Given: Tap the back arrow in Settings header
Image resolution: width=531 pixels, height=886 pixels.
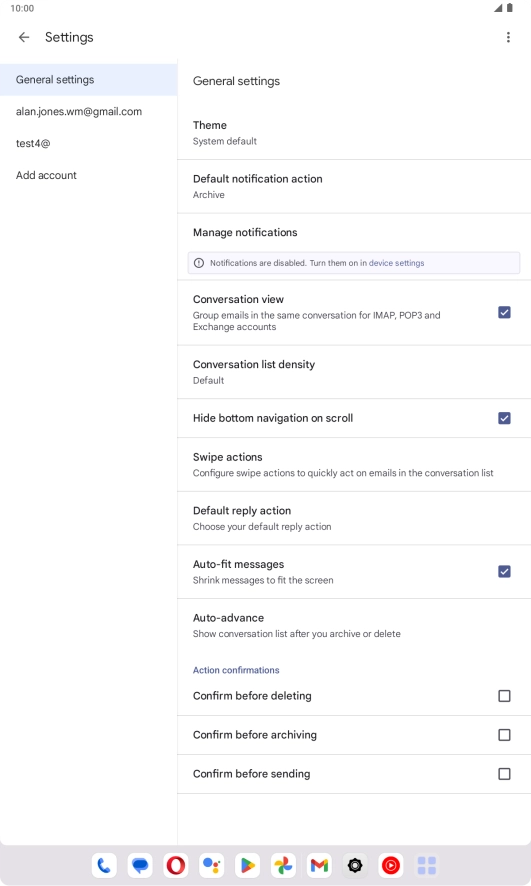Looking at the screenshot, I should (24, 37).
